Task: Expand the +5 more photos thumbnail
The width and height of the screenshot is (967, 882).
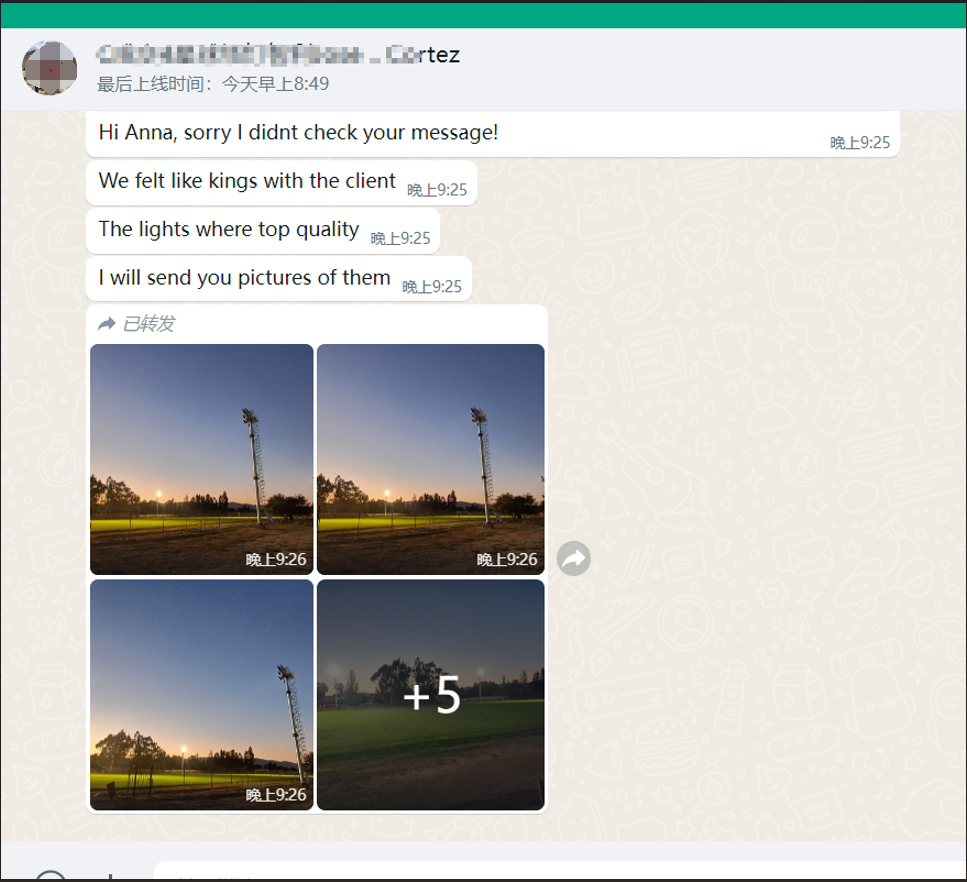Action: coord(430,695)
